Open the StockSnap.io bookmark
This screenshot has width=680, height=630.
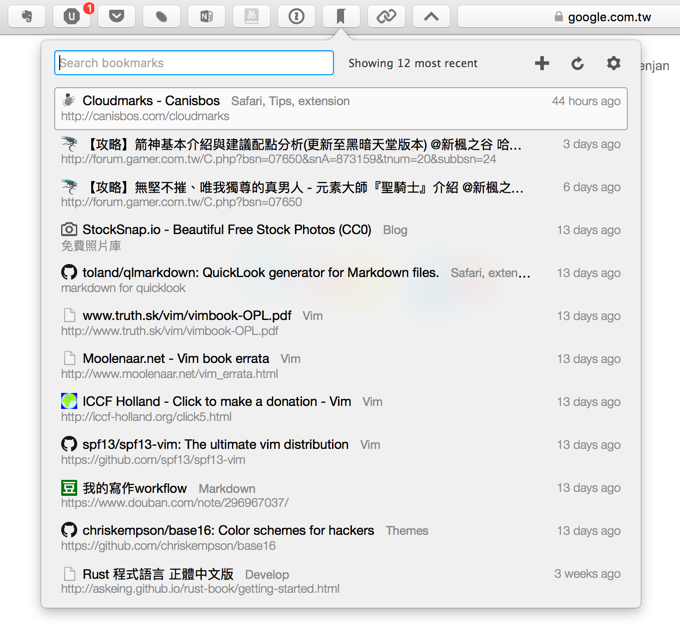click(226, 230)
